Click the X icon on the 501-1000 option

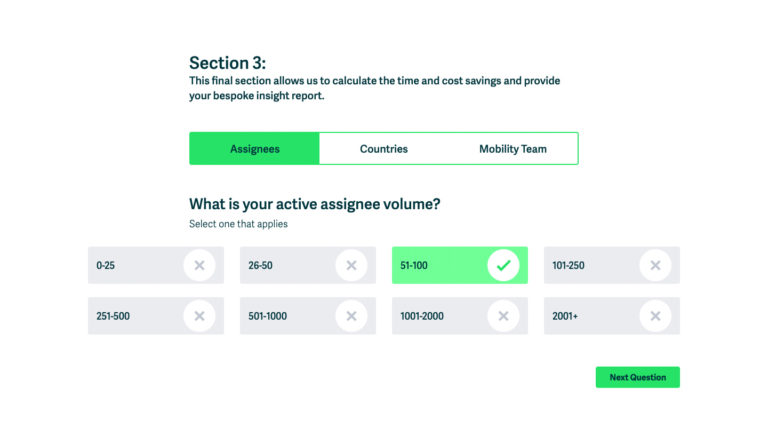tap(351, 316)
